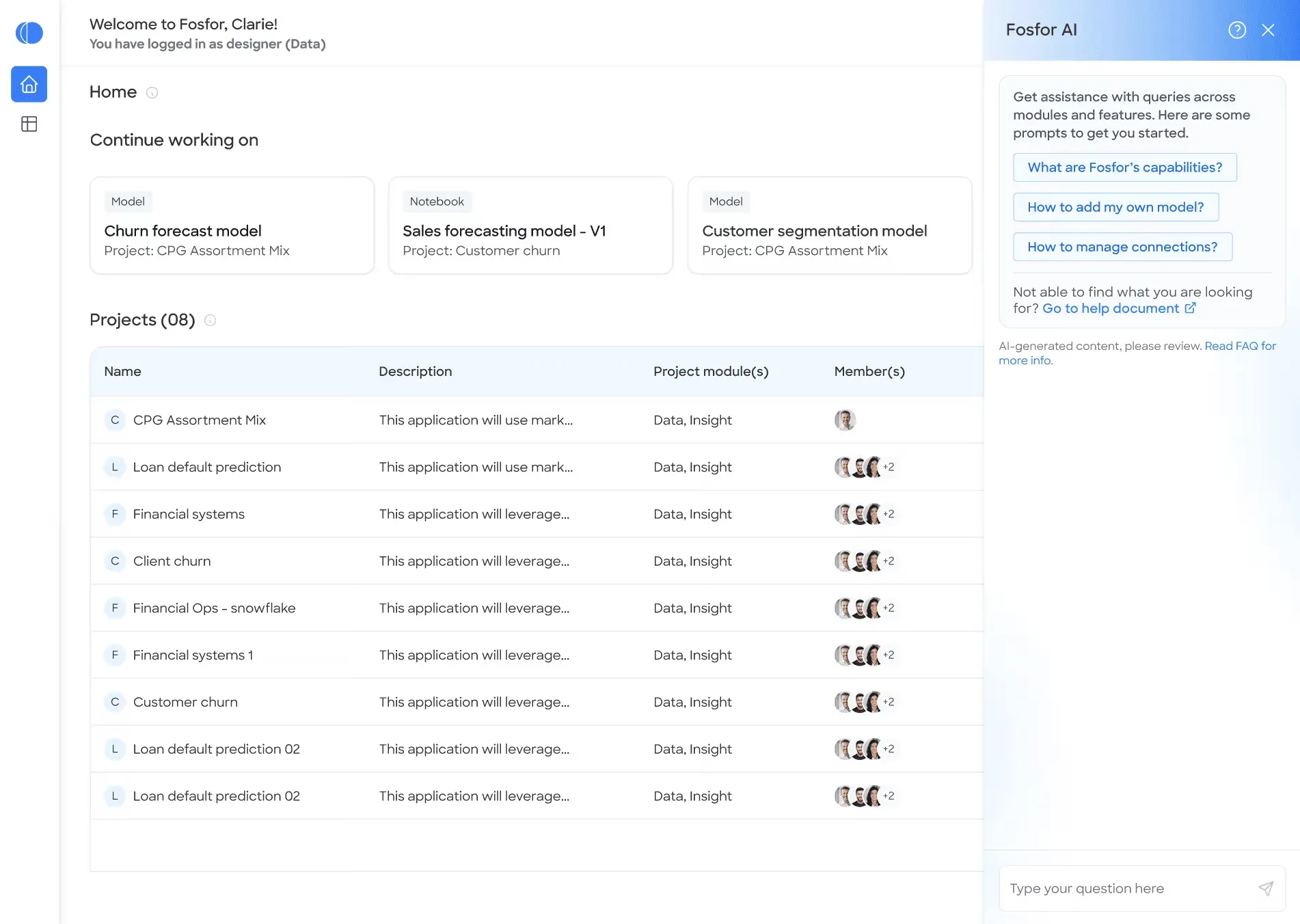Click the Project module(s) column header
This screenshot has height=924, width=1300.
(711, 371)
